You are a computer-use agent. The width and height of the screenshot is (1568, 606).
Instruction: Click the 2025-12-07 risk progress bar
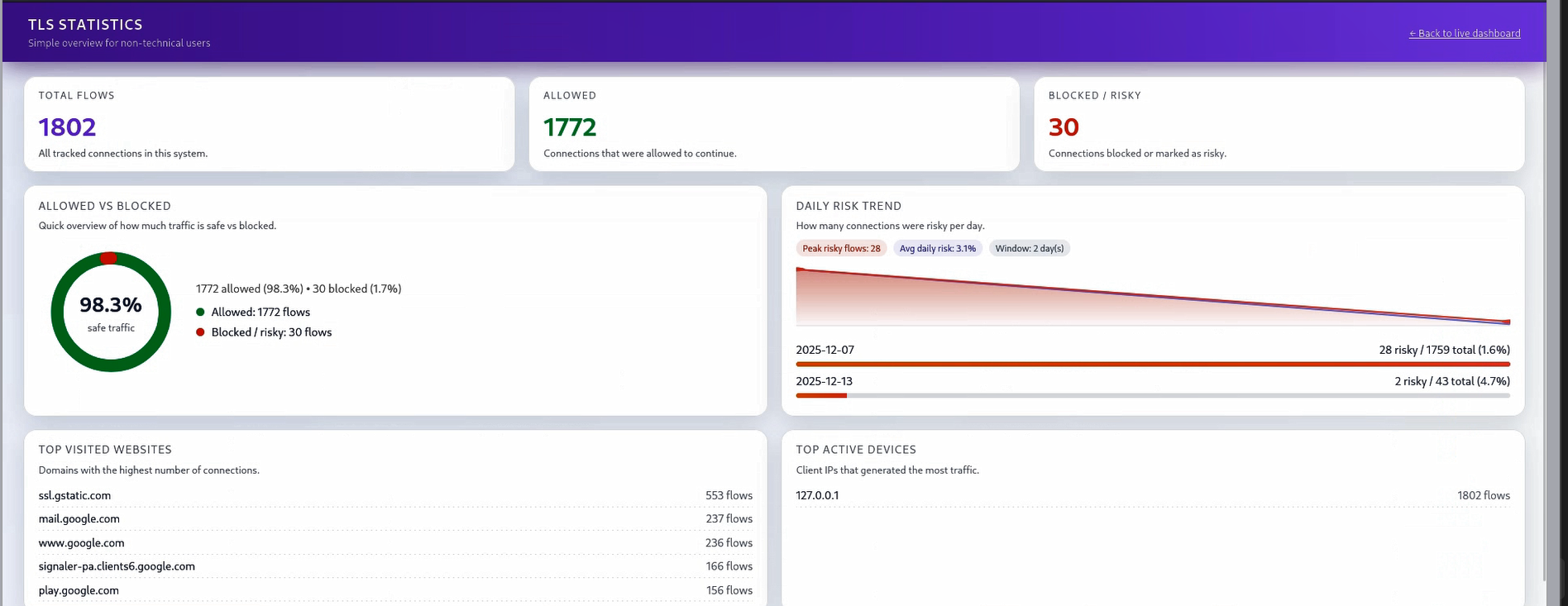(1152, 365)
